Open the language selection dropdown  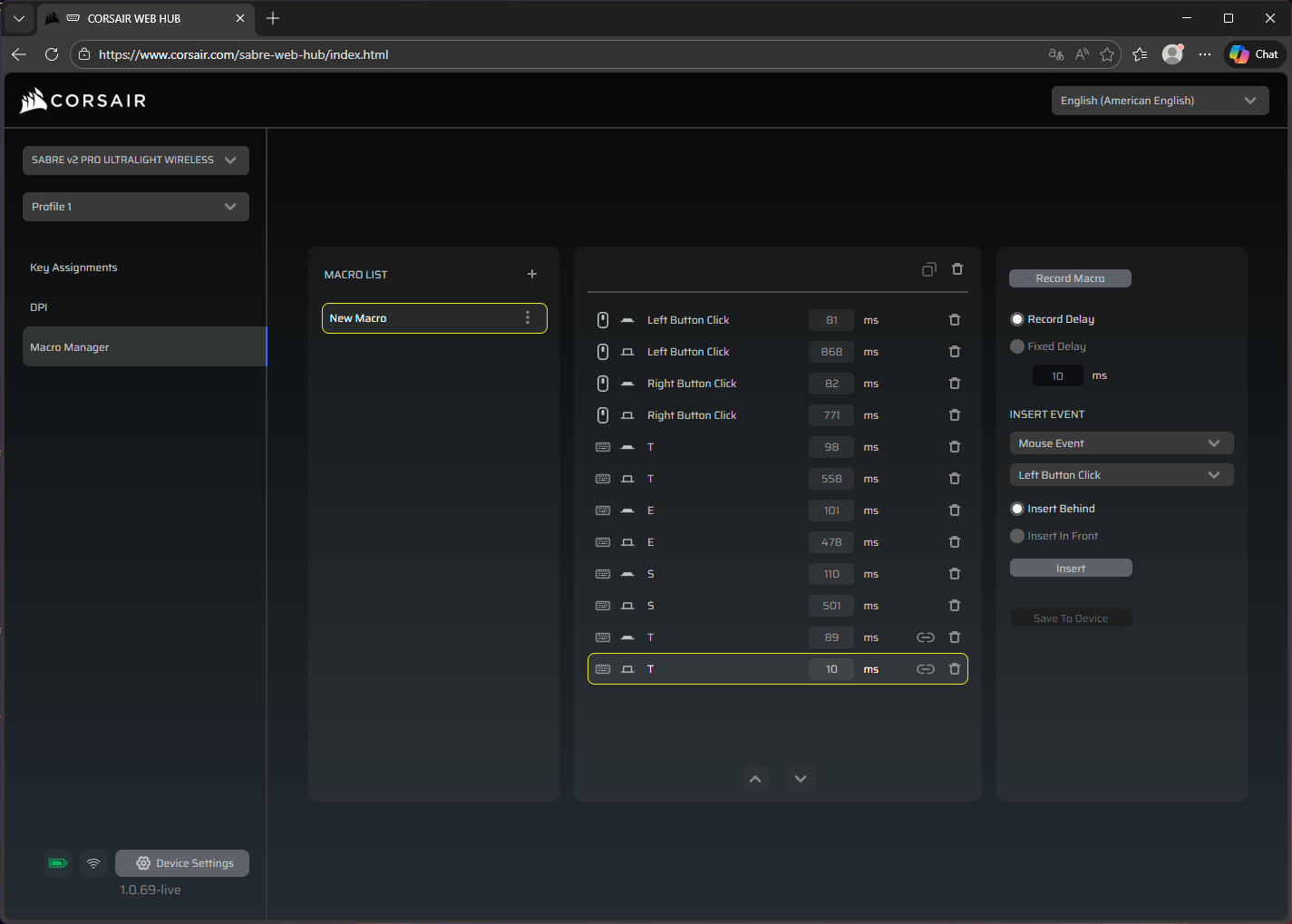pos(1159,101)
